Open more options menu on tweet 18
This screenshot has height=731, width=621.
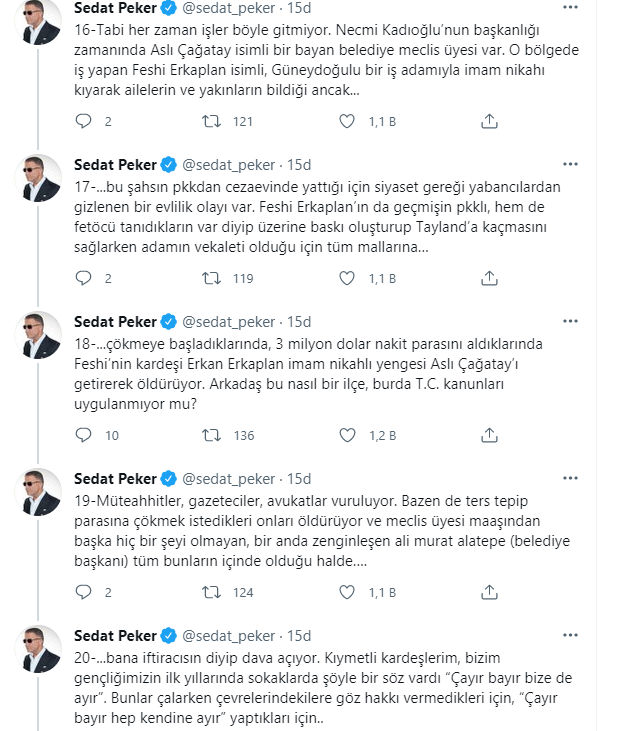click(x=570, y=321)
